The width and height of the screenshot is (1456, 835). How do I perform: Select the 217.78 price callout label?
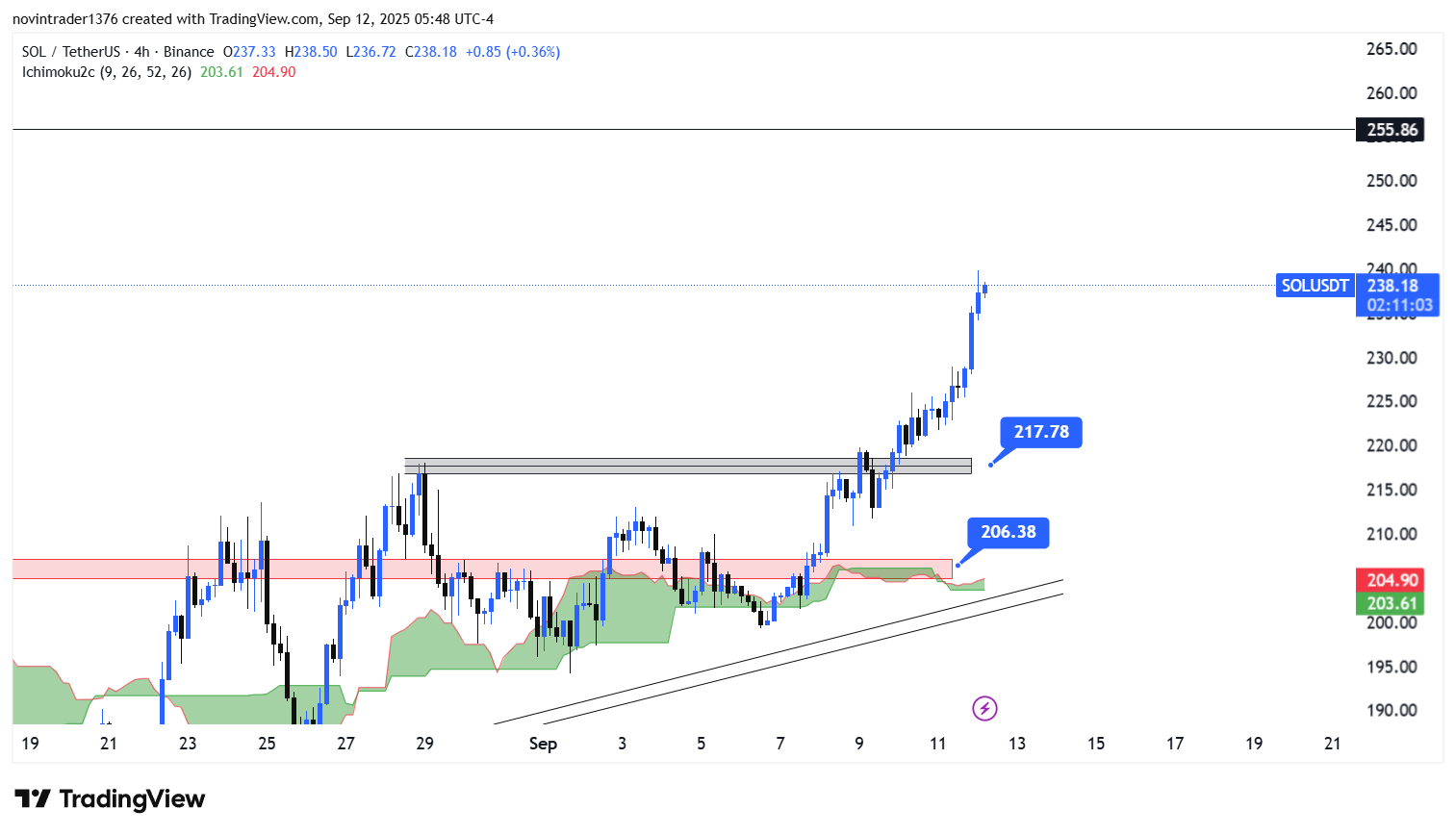[x=1041, y=432]
